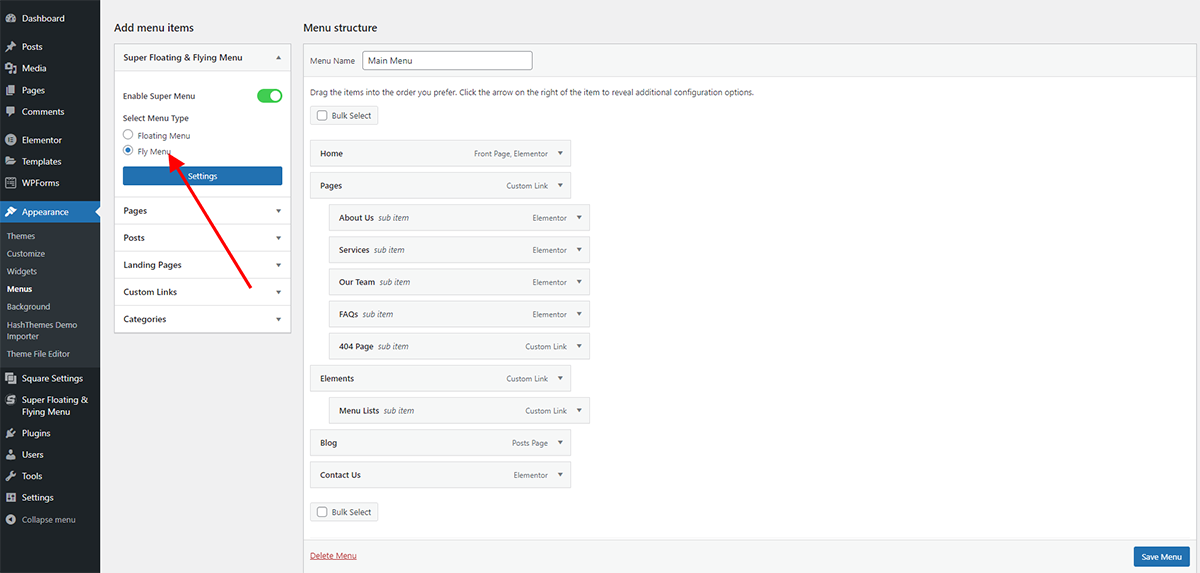Check the top Bulk Select checkbox
Image resolution: width=1200 pixels, height=573 pixels.
[x=322, y=116]
